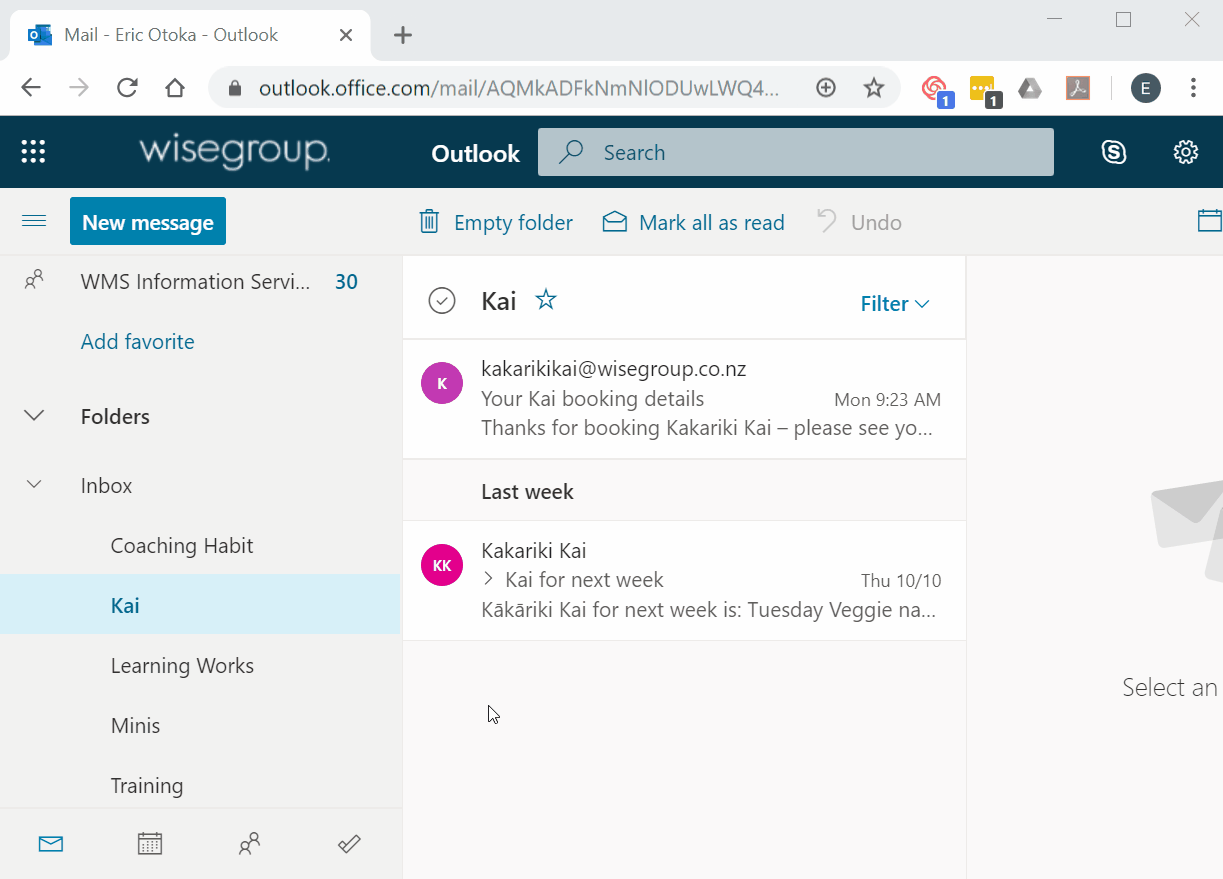Click the 30 unread count badge
This screenshot has height=879, width=1223.
point(346,282)
